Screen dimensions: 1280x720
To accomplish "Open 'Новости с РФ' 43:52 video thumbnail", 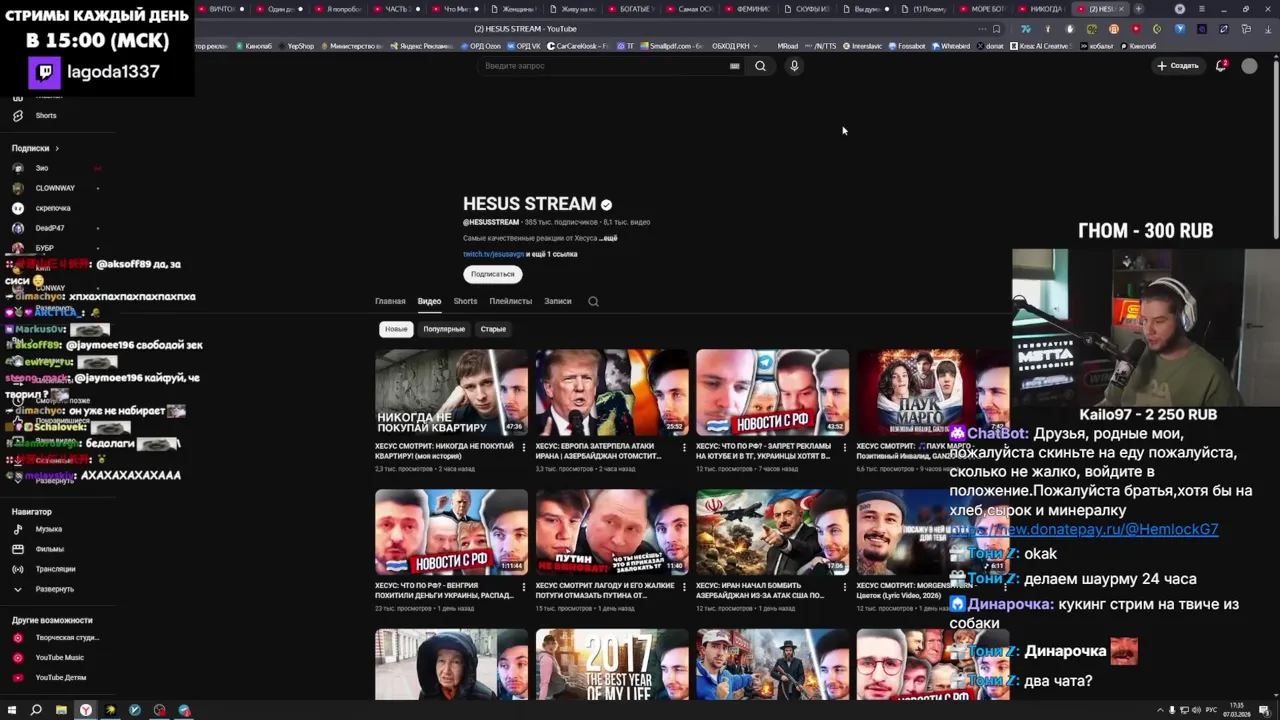I will [772, 392].
